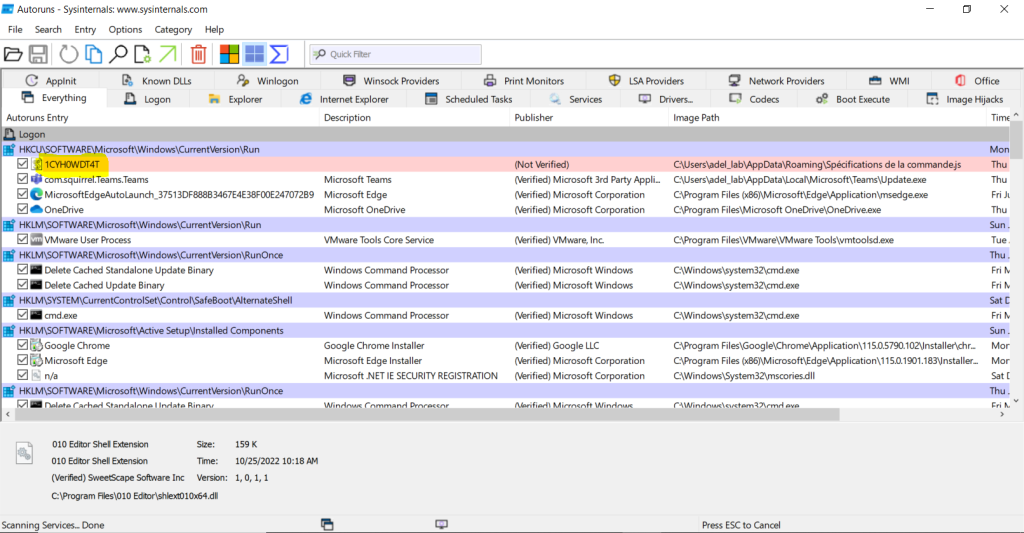Viewport: 1024px width, 533px height.
Task: Click the Google Chrome installer entry icon
Action: coord(37,345)
